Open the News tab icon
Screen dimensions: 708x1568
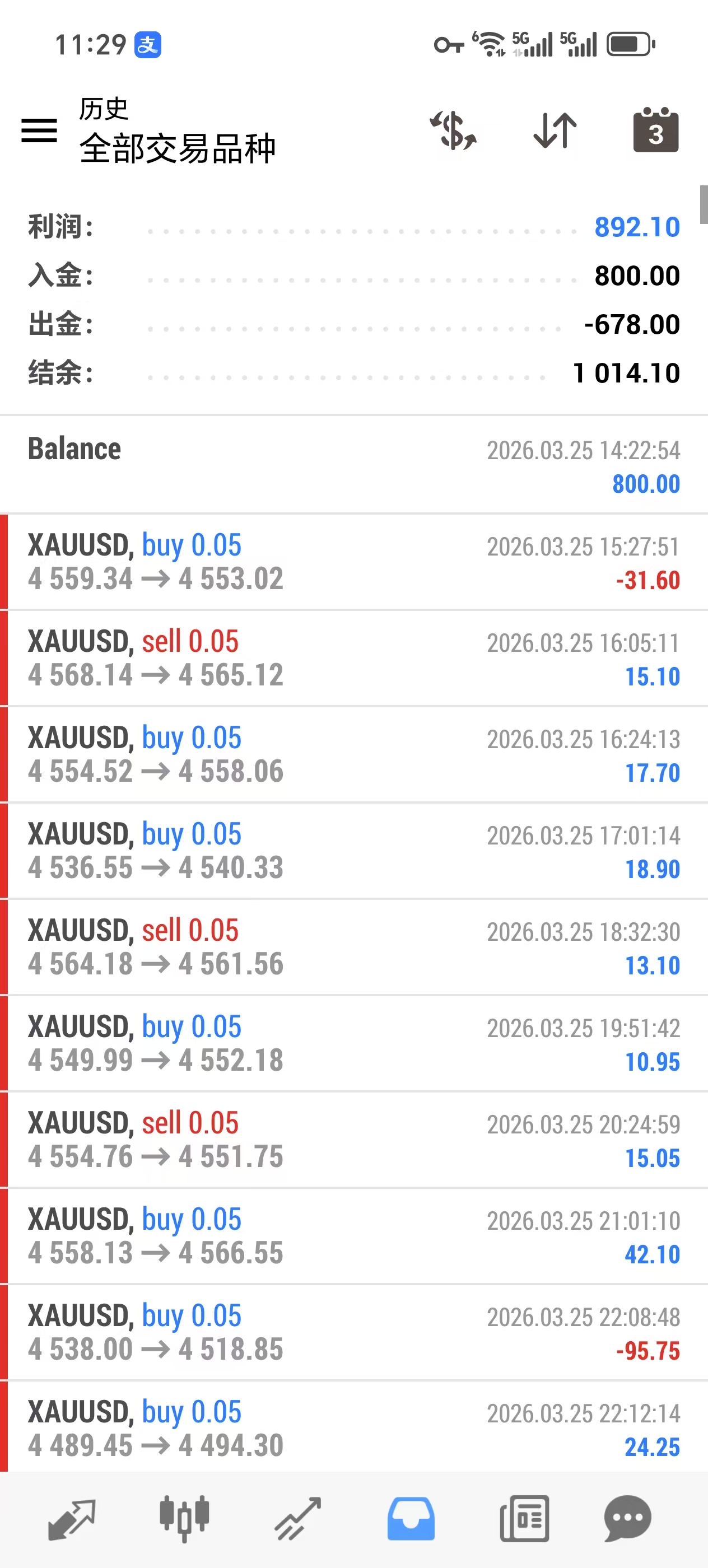[x=524, y=1519]
